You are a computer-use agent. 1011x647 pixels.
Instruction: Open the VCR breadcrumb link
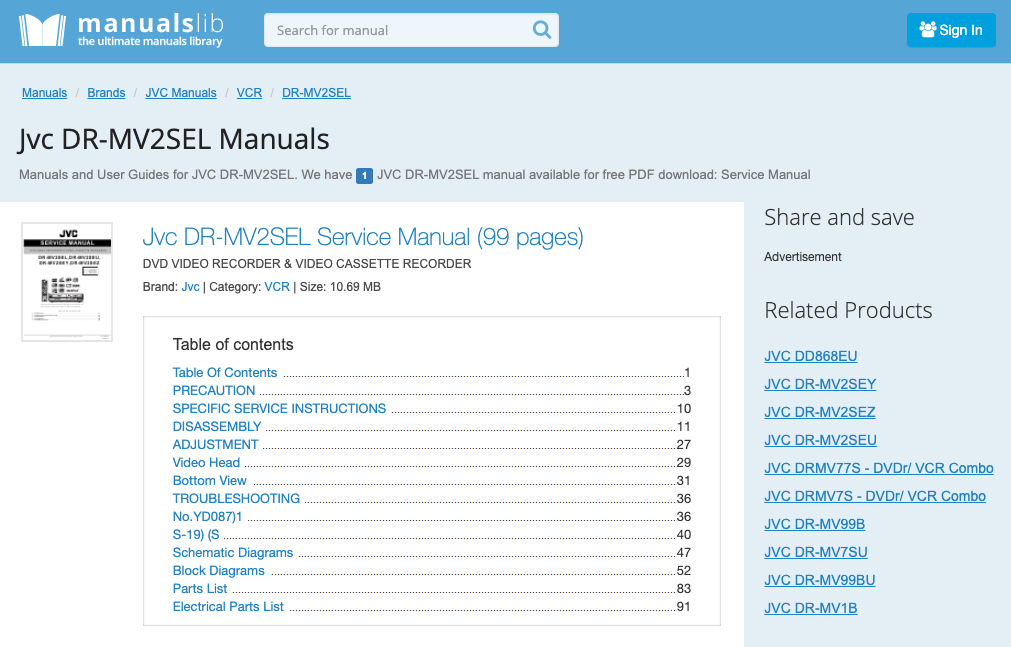click(x=250, y=93)
